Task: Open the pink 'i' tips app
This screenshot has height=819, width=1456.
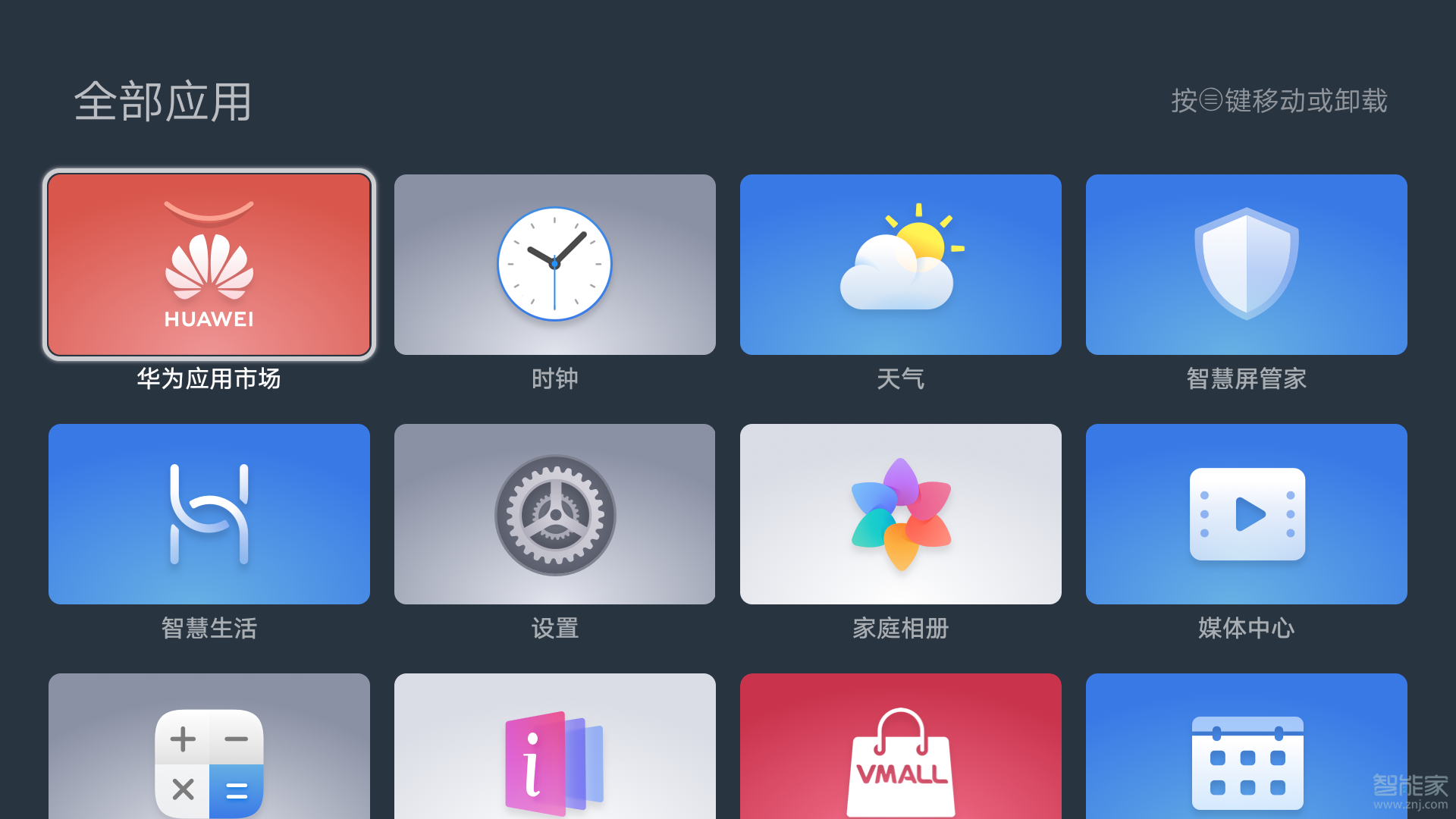Action: tap(555, 746)
